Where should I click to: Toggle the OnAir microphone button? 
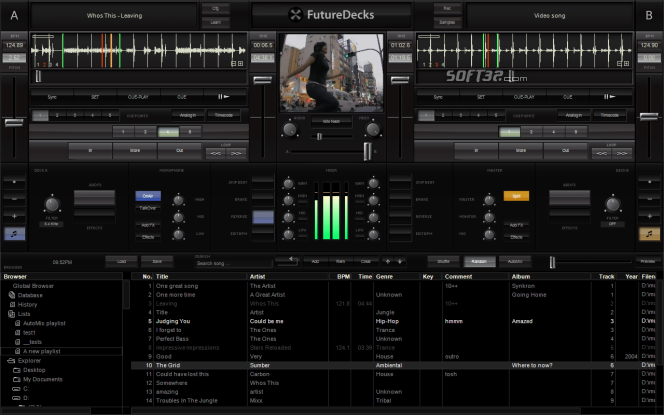pos(148,196)
